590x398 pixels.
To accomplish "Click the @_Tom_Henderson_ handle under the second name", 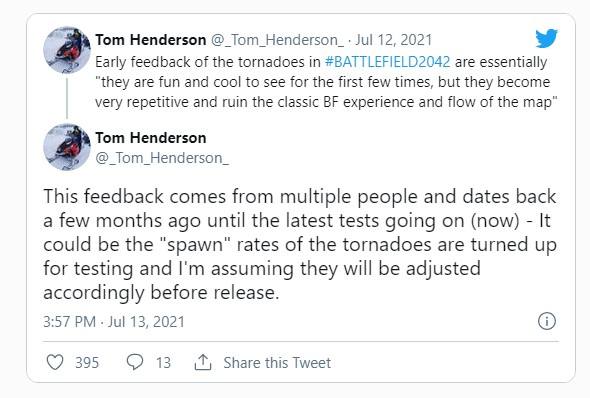I will [x=162, y=158].
